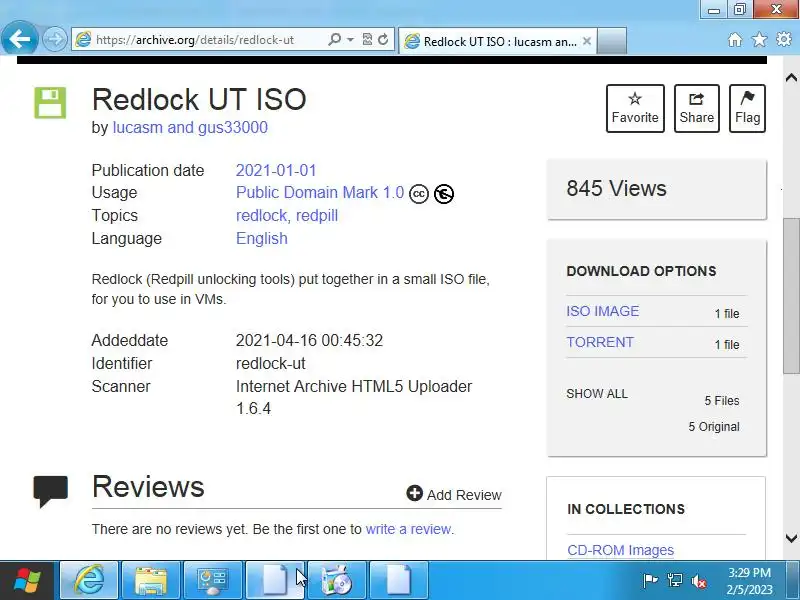
Task: Download the TORRENT file
Action: [x=600, y=342]
